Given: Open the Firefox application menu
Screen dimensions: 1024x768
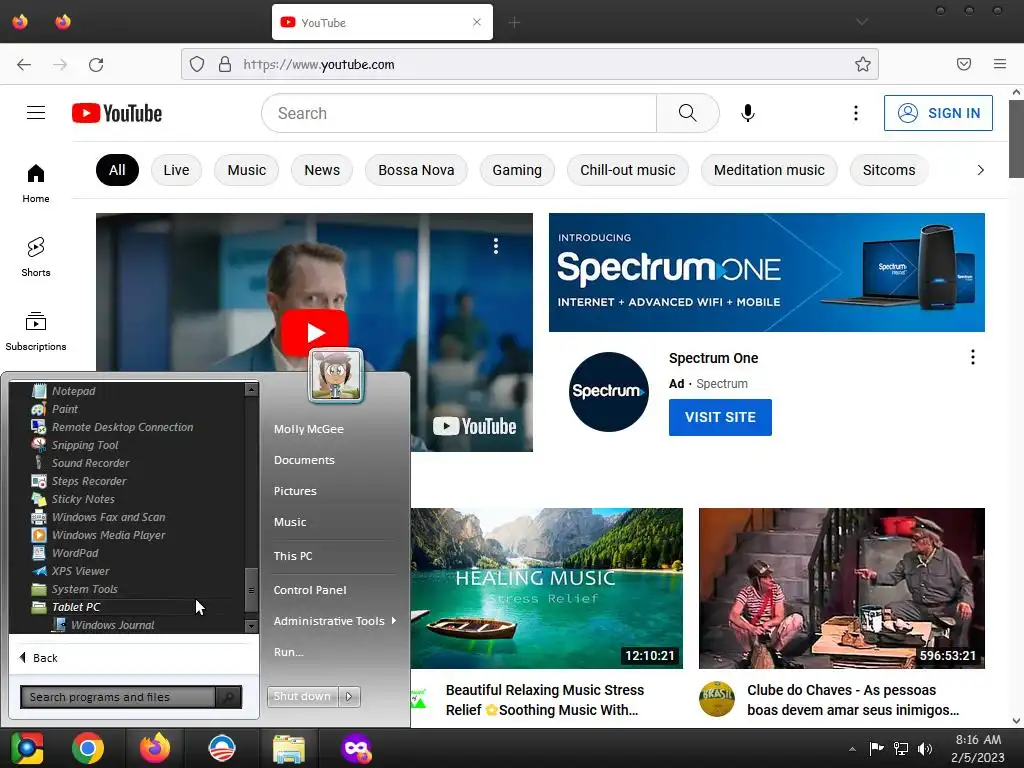Looking at the screenshot, I should (999, 64).
